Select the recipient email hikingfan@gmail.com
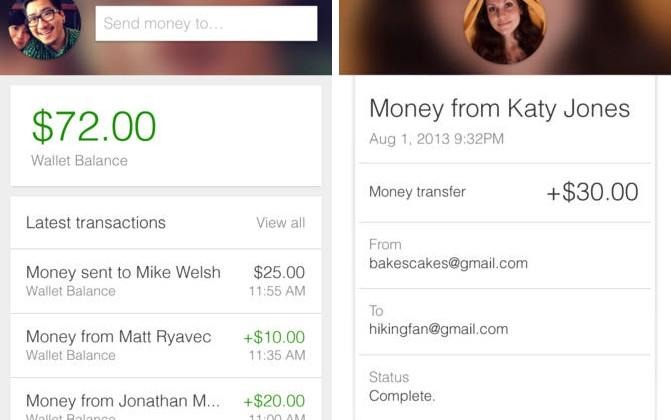 (438, 329)
